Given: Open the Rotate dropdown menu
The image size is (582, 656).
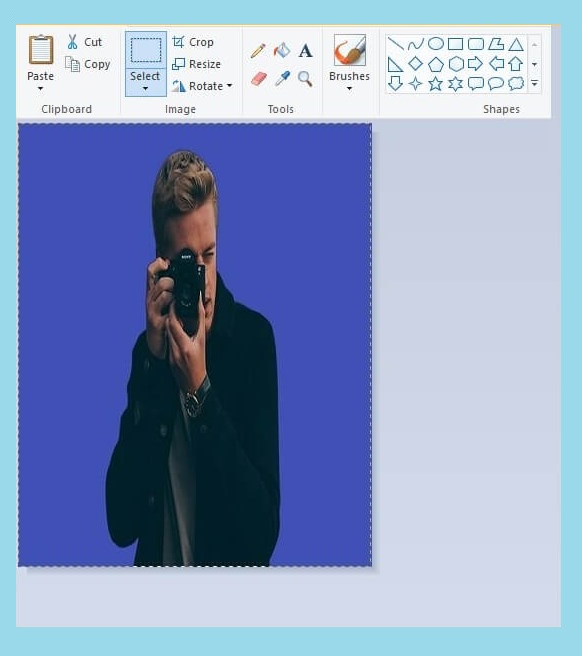Looking at the screenshot, I should click(x=229, y=86).
